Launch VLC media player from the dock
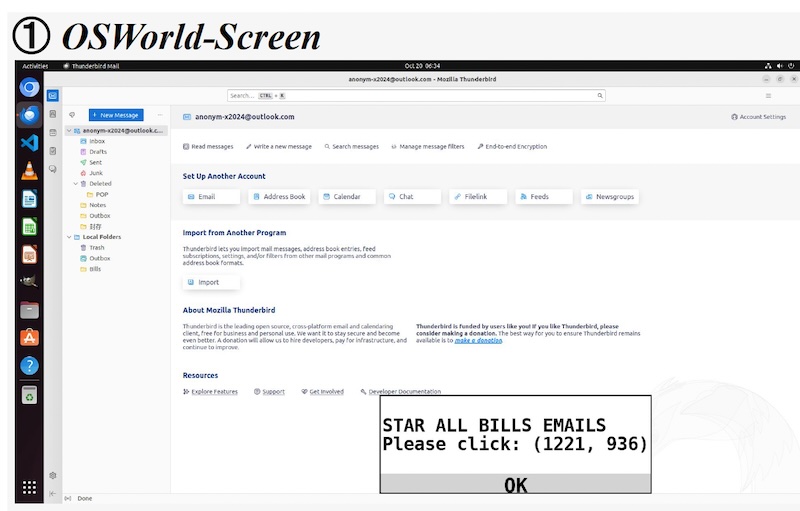 [30, 170]
